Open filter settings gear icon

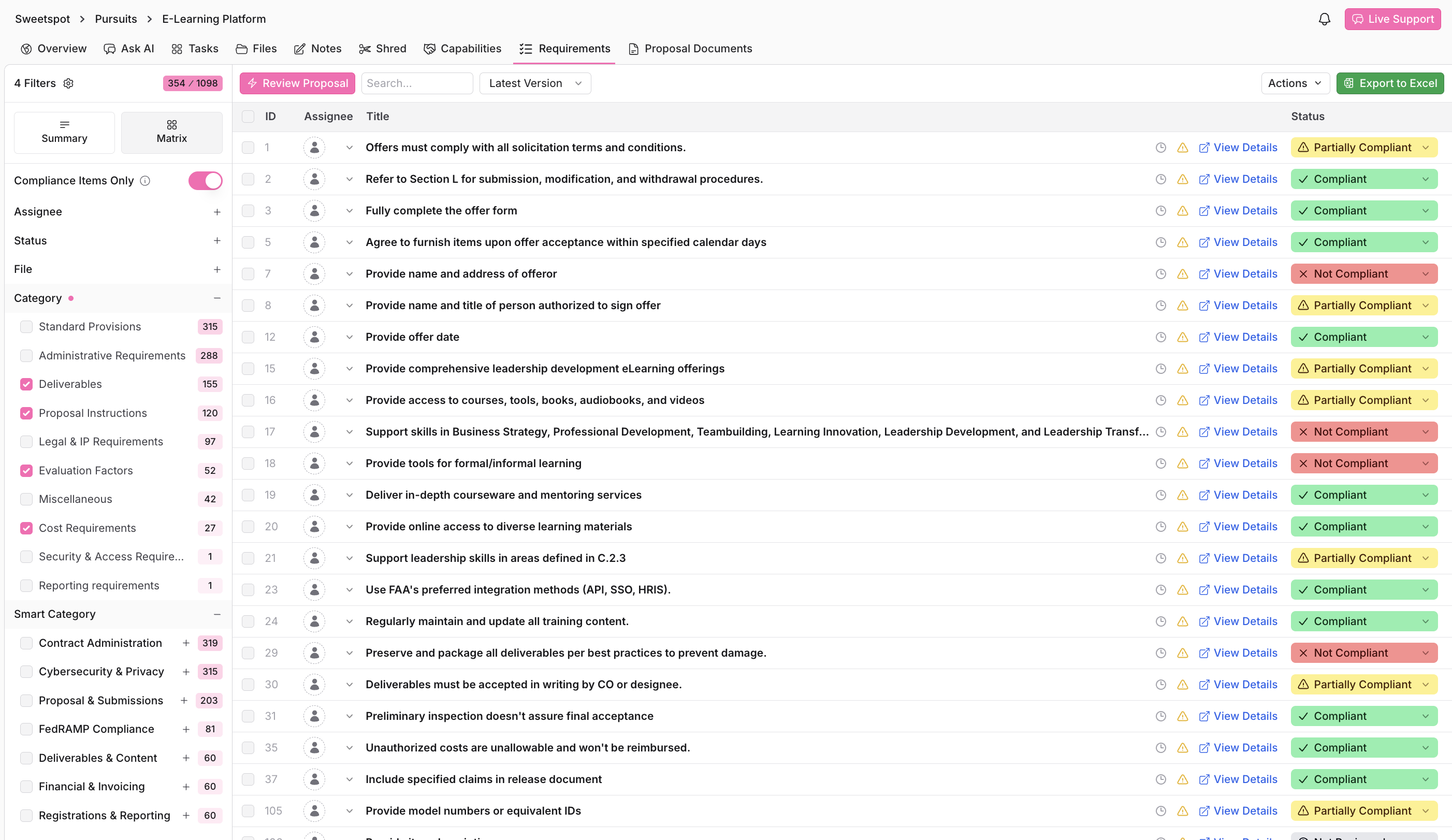[68, 83]
